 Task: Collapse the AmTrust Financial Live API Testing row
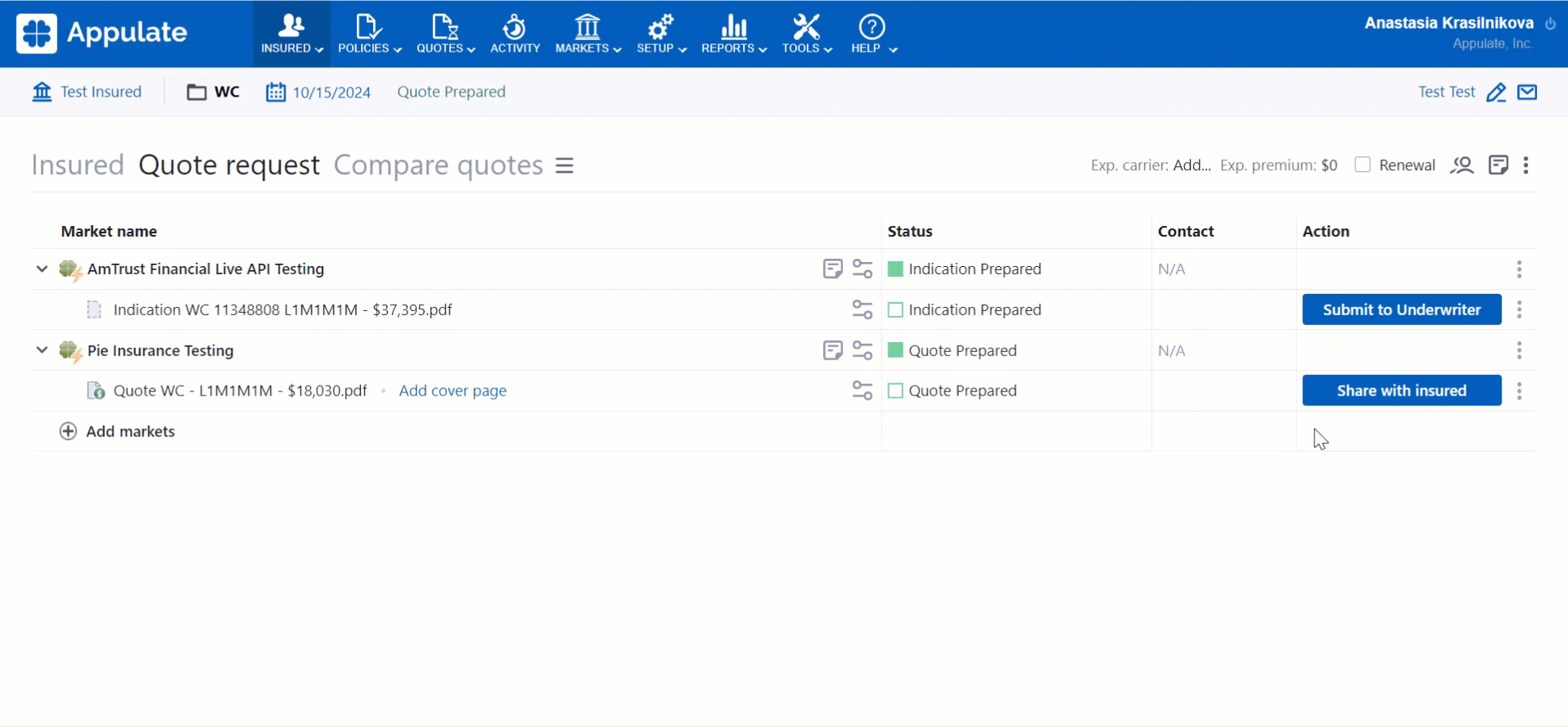tap(42, 269)
